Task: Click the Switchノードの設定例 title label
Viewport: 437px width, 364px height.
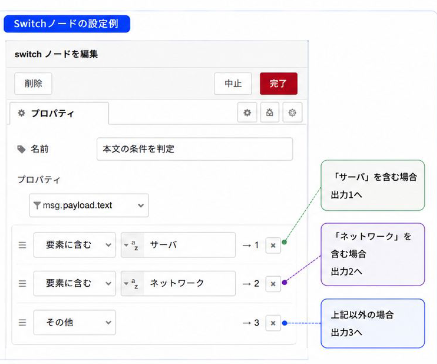Action: click(x=67, y=24)
